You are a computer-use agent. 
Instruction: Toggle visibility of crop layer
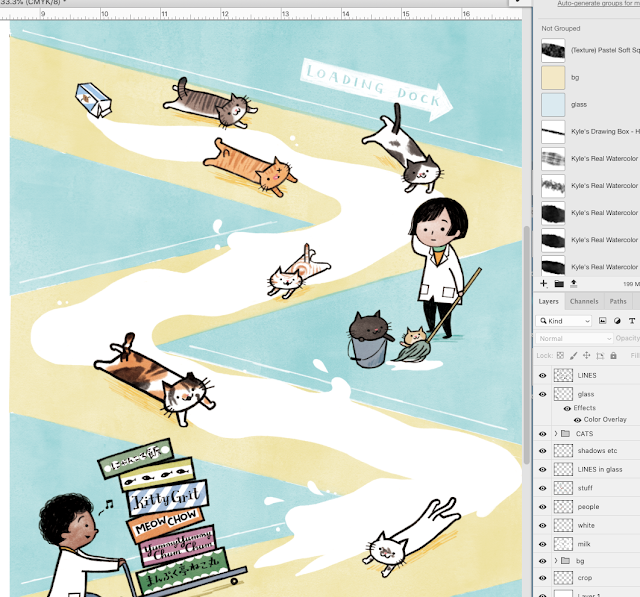pyautogui.click(x=542, y=578)
